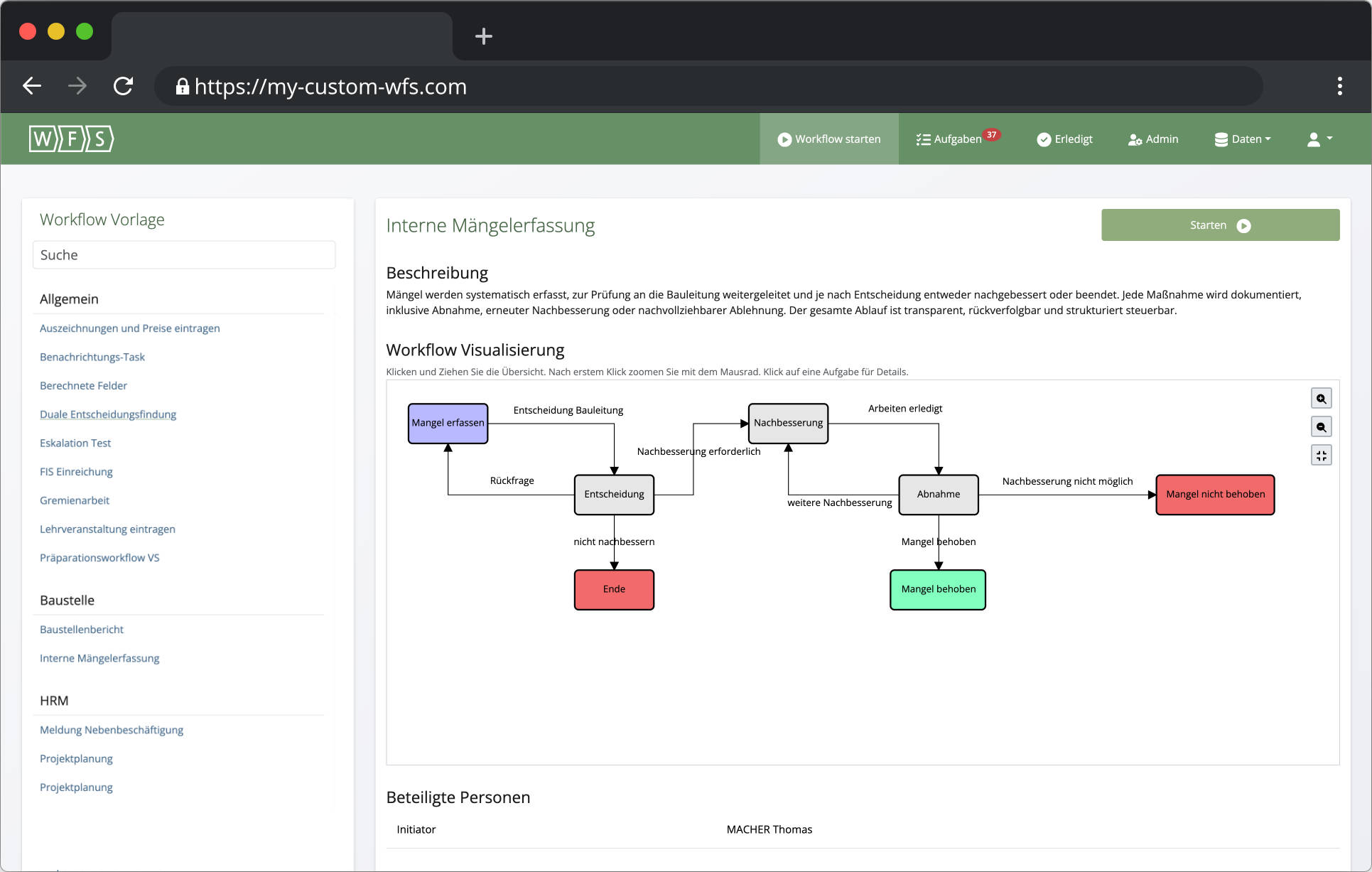
Task: Expand the Daten dropdown menu
Action: [x=1242, y=139]
